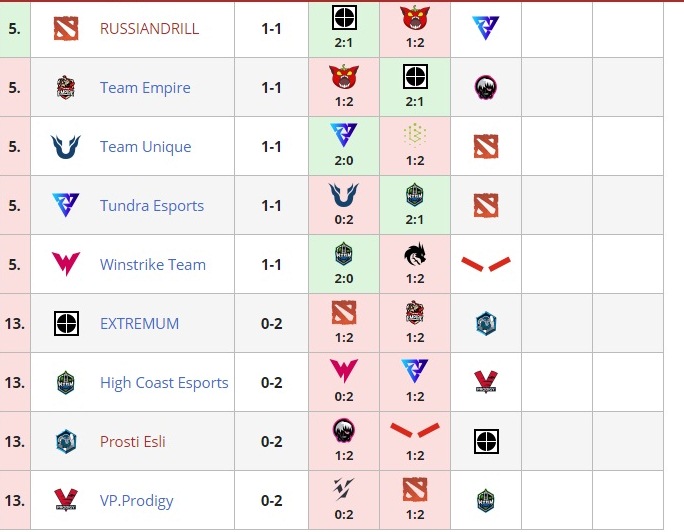Click the black dragon logo in Winstrike Team's row
This screenshot has width=684, height=532.
415,256
